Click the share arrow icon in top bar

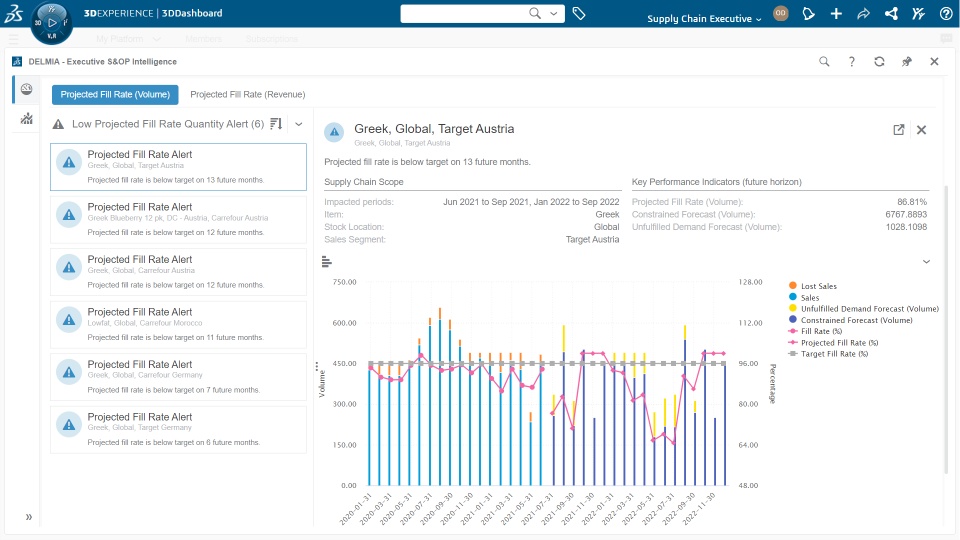point(863,13)
